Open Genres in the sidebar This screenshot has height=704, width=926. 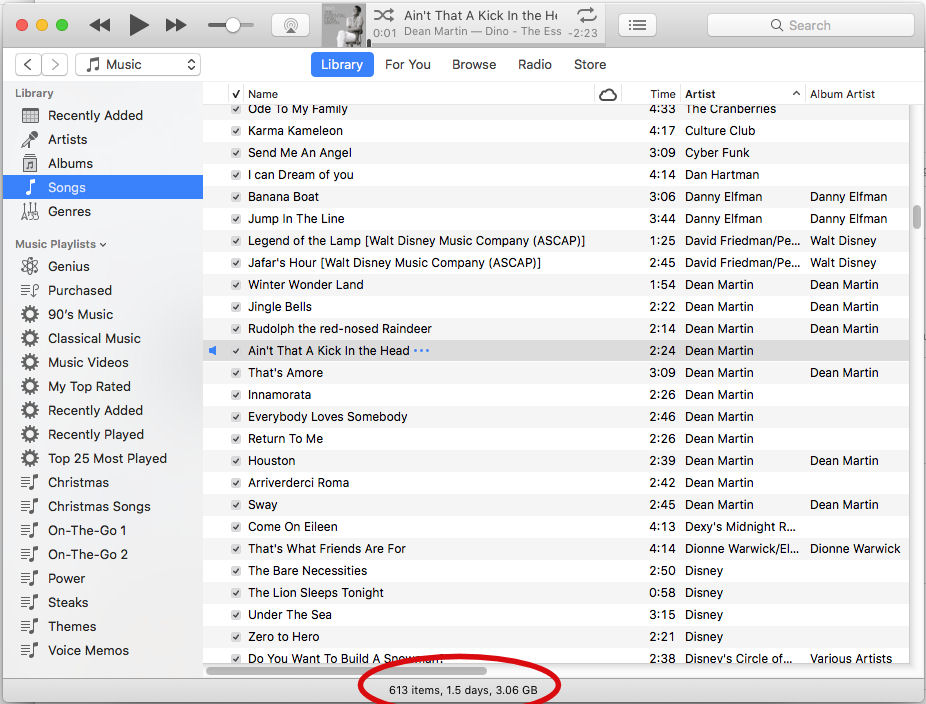pyautogui.click(x=103, y=211)
